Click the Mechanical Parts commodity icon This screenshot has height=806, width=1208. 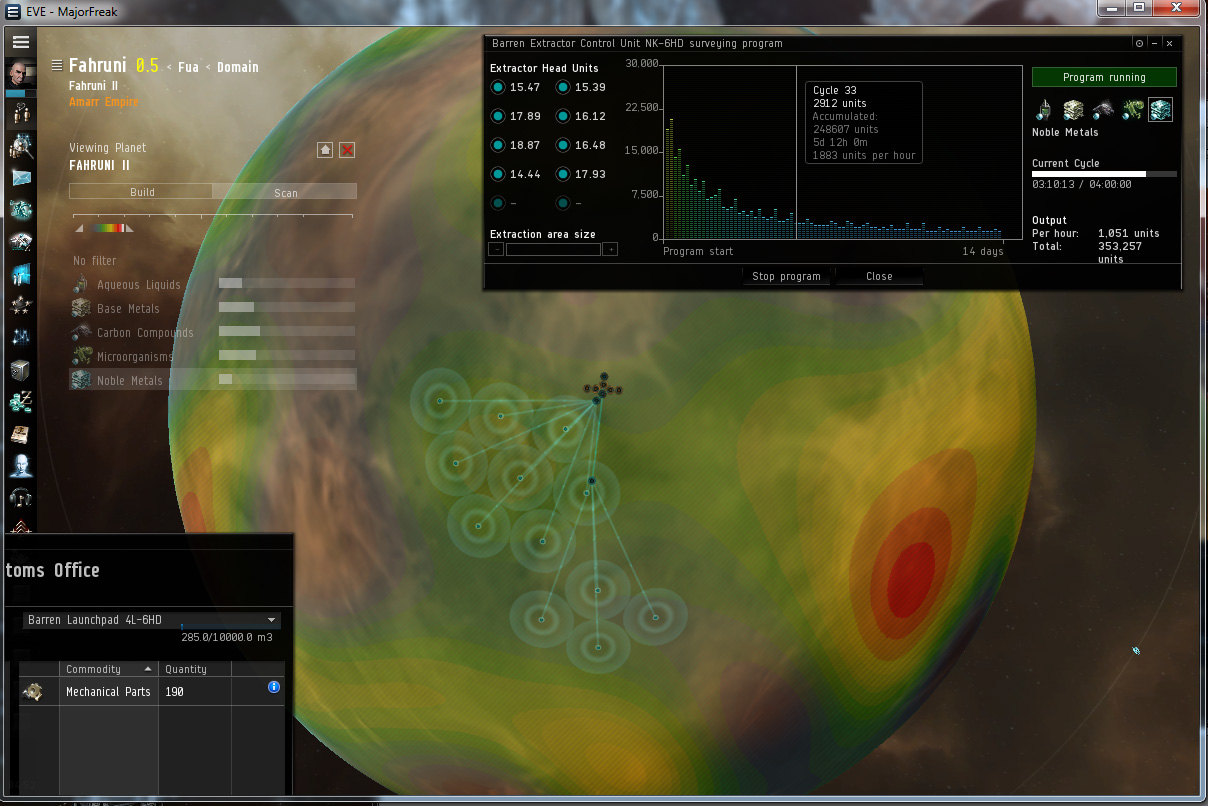pos(33,691)
